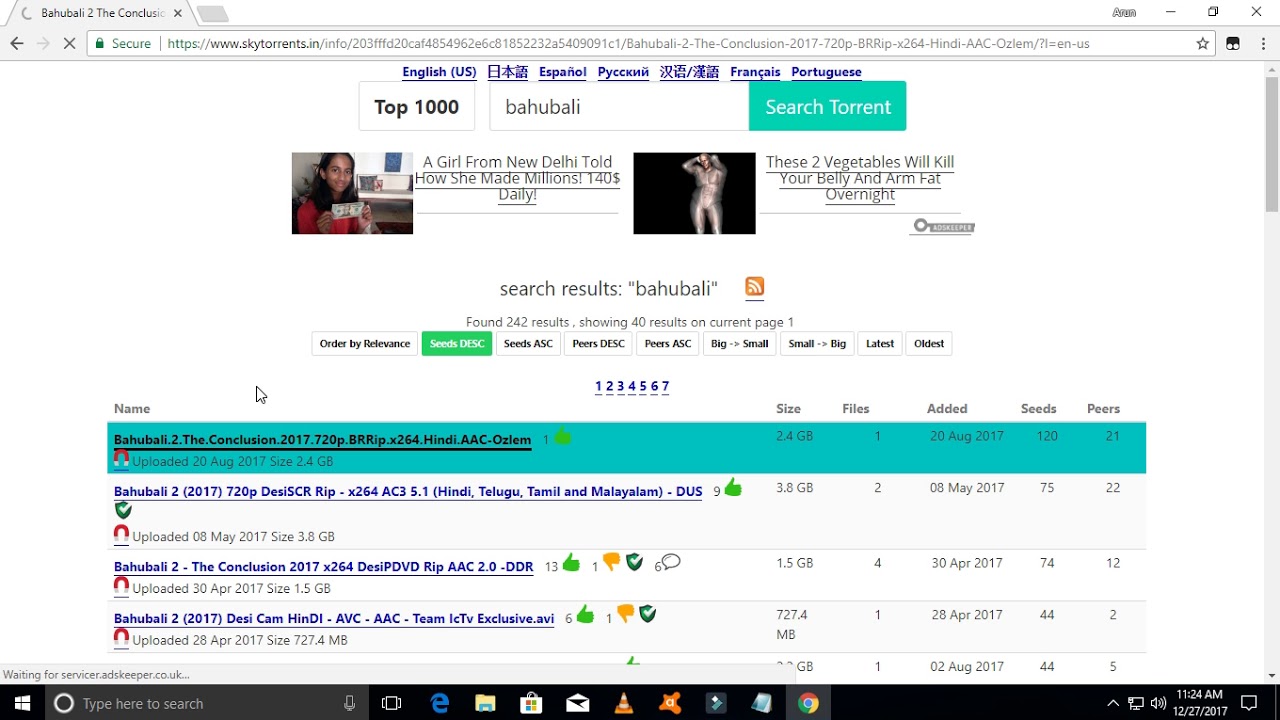Click the page vertical scrollbar thumb

tap(1272, 143)
